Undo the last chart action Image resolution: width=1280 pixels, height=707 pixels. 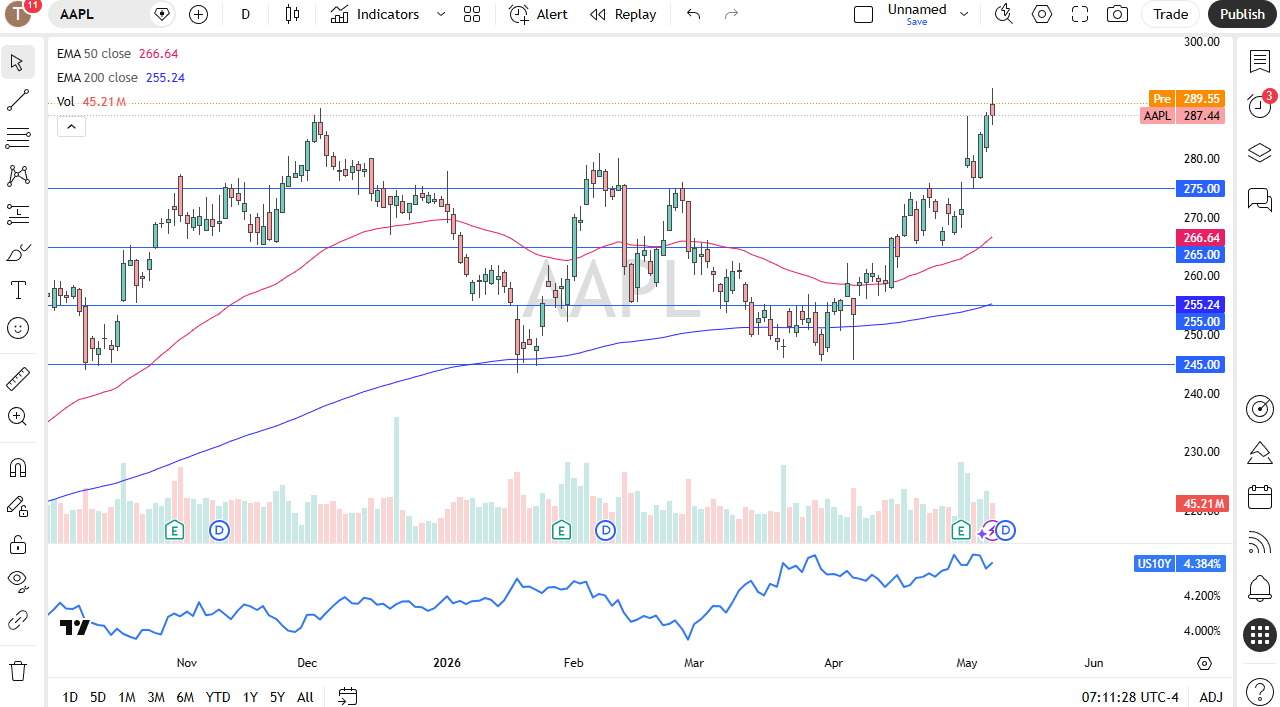[x=693, y=14]
